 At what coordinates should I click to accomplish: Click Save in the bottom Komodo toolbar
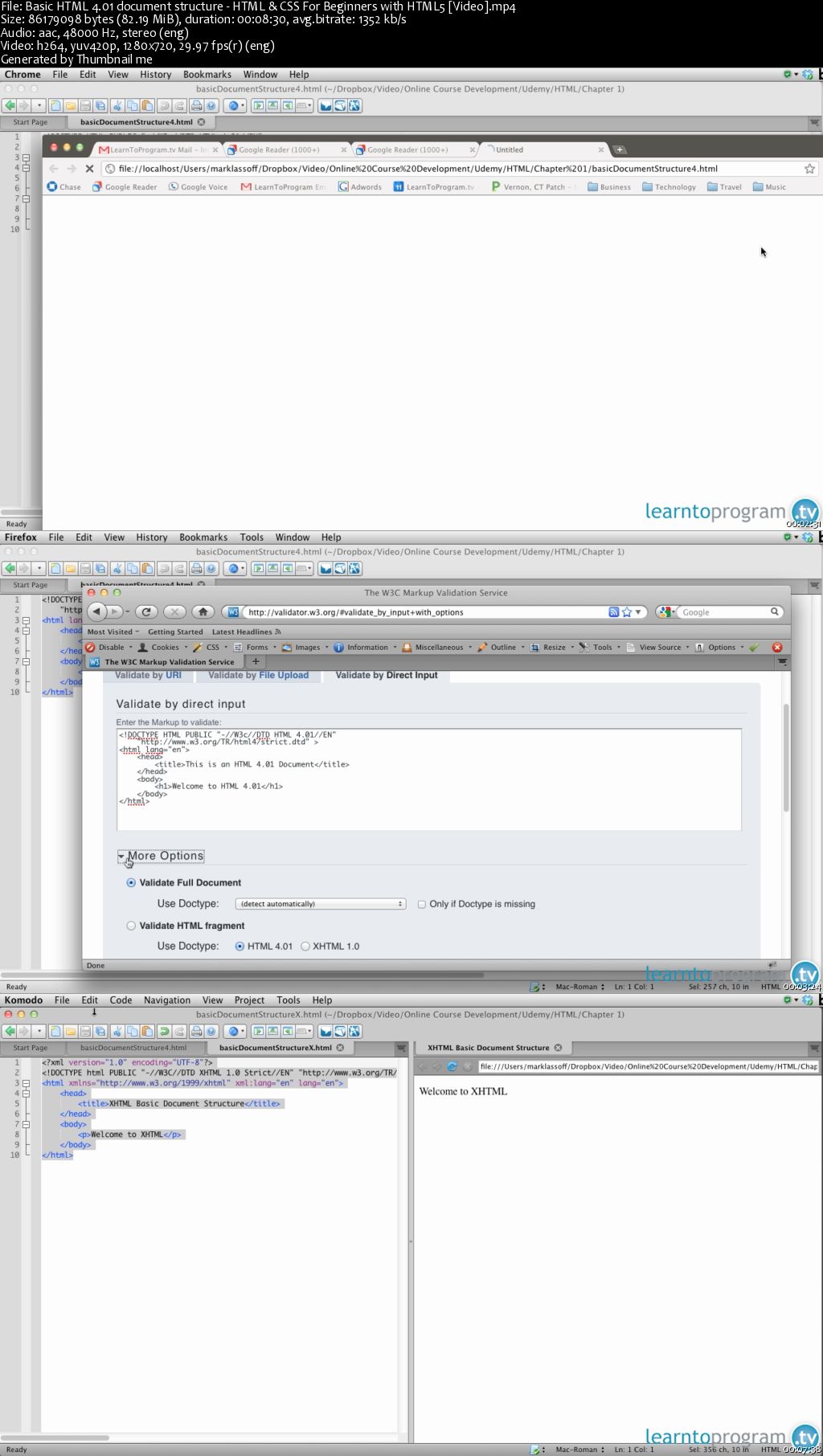click(x=85, y=1031)
